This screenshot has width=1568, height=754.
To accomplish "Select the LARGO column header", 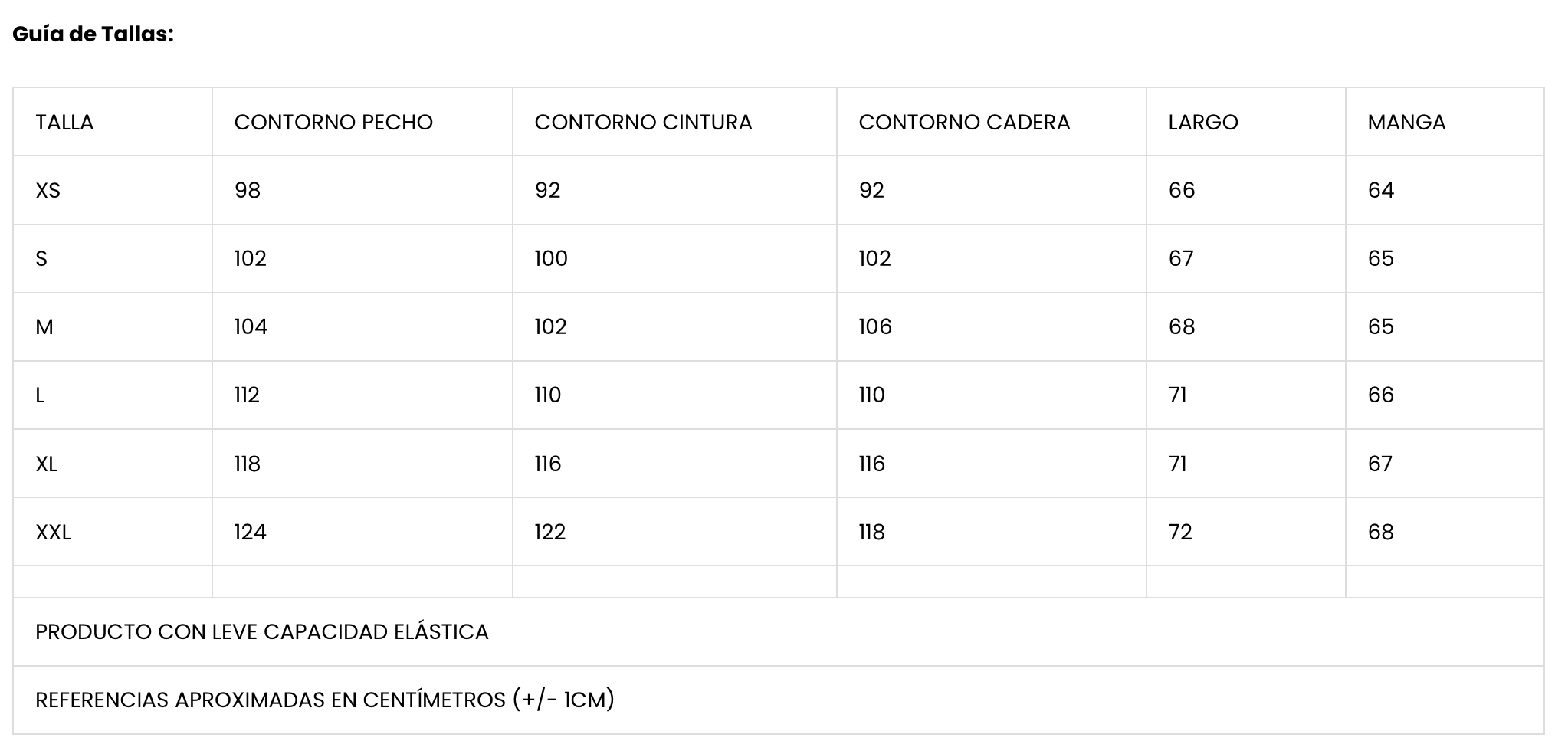I will coord(1203,123).
